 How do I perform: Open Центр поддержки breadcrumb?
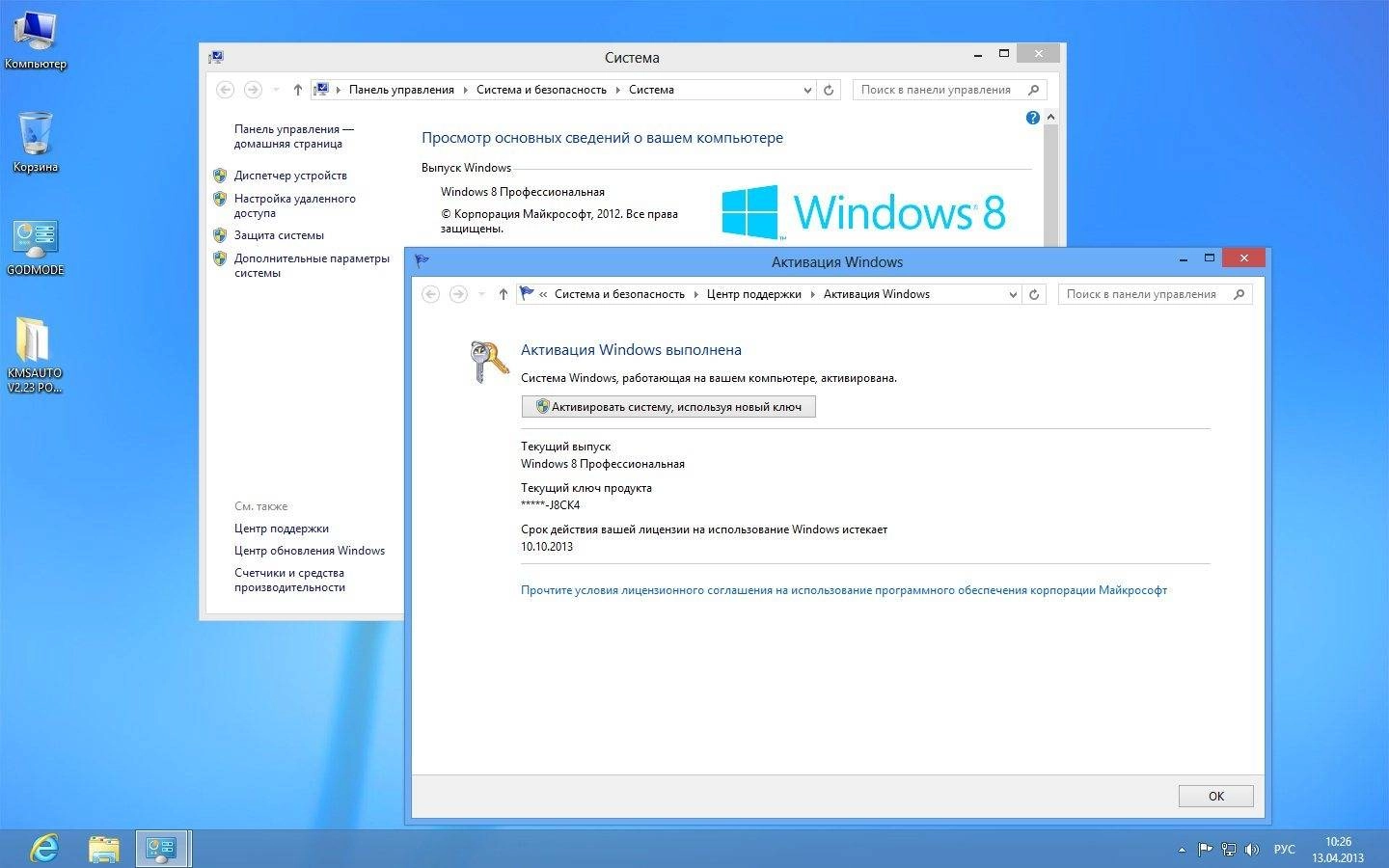pos(753,294)
